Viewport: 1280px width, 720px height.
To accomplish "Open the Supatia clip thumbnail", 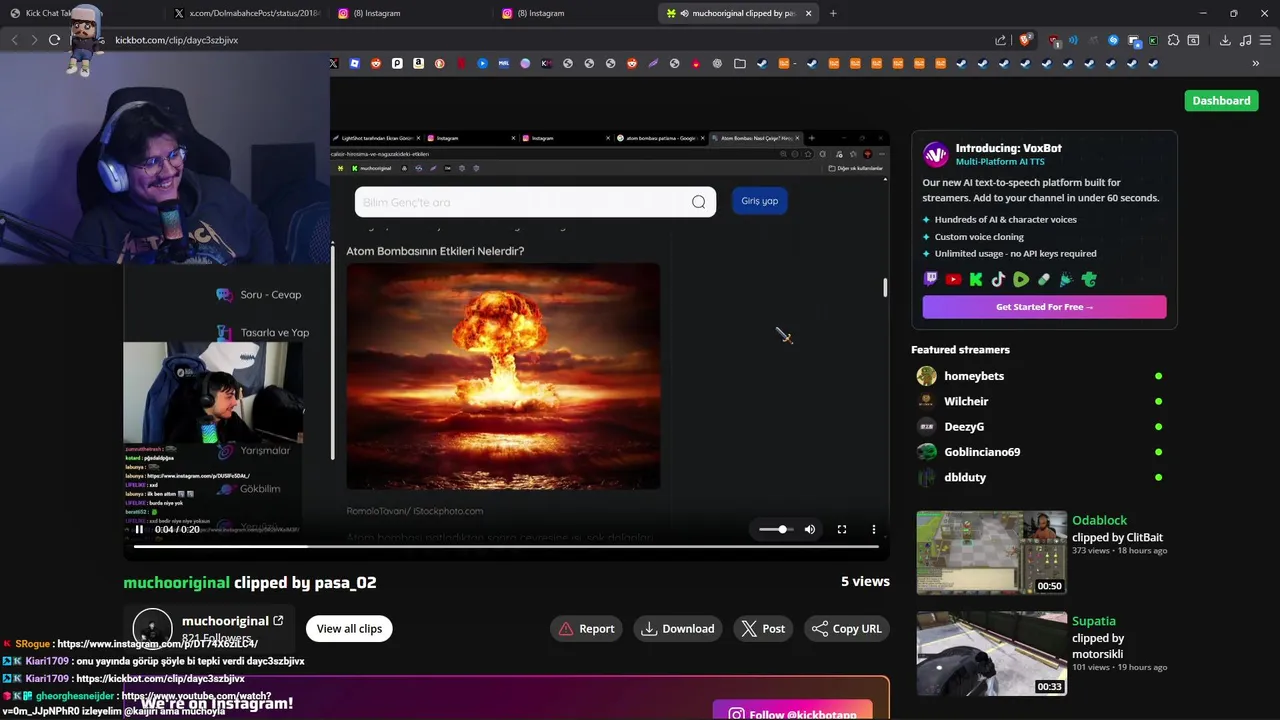I will click(x=991, y=654).
